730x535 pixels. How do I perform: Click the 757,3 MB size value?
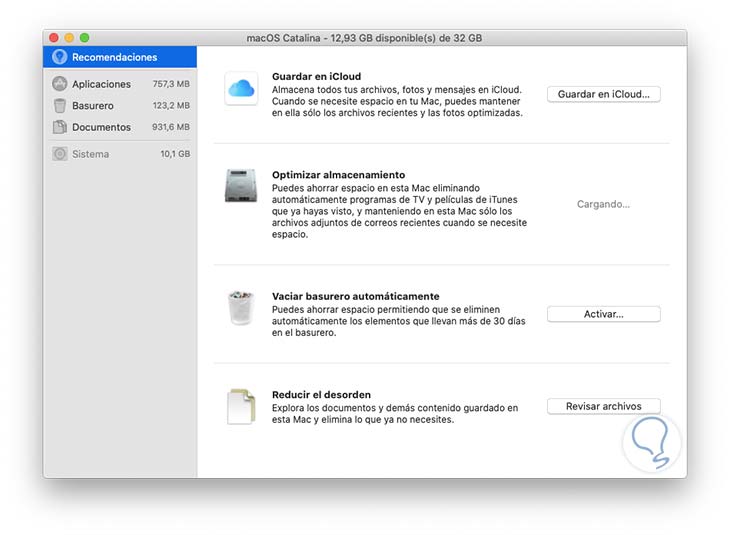point(171,84)
